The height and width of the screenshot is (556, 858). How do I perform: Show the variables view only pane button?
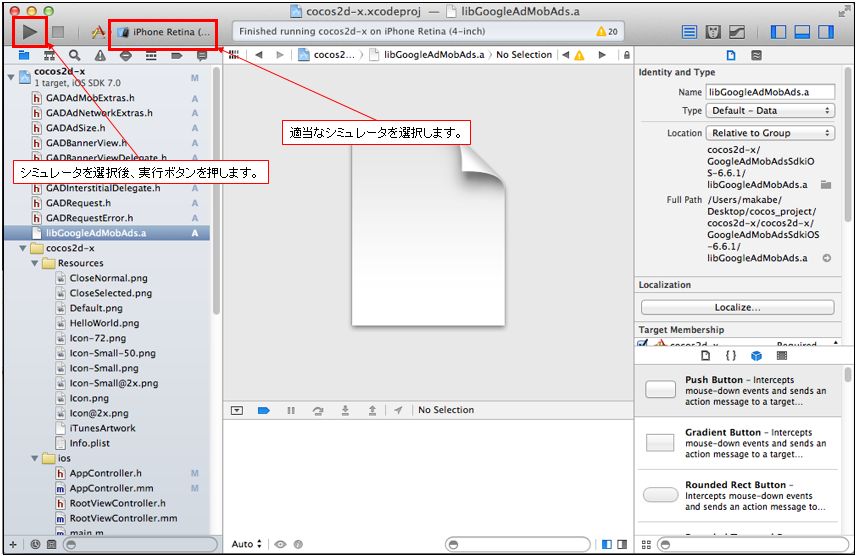coord(607,544)
